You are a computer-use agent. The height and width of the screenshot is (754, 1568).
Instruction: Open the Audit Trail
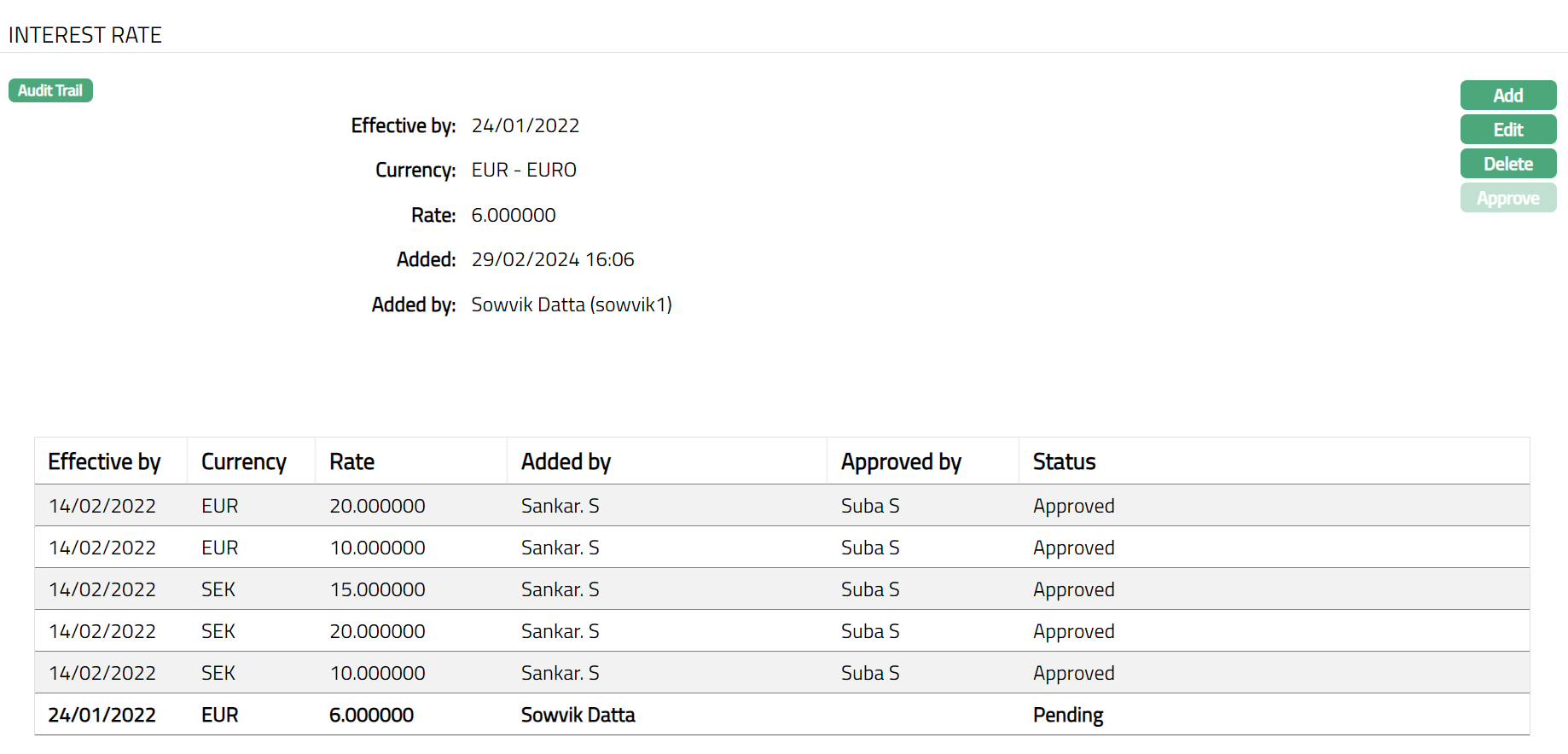pyautogui.click(x=50, y=90)
